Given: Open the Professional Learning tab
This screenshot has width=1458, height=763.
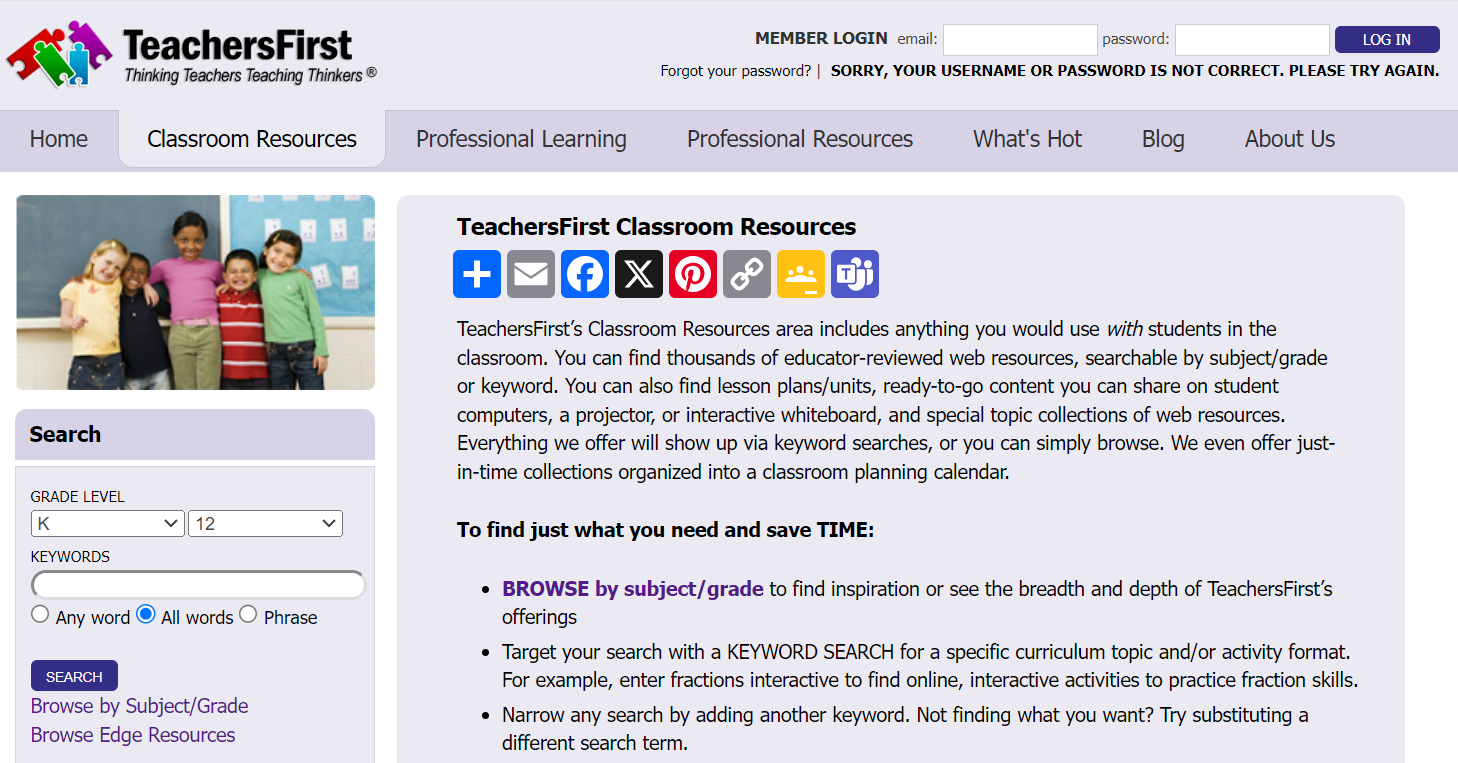Looking at the screenshot, I should [x=521, y=139].
